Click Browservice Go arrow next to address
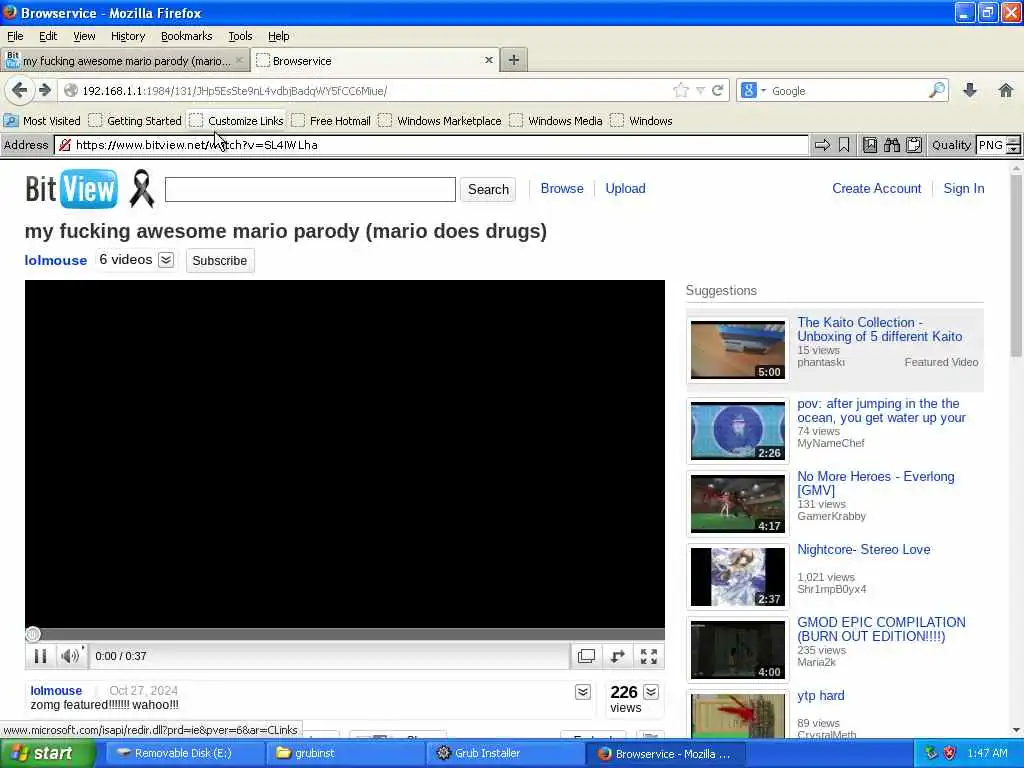 [822, 145]
